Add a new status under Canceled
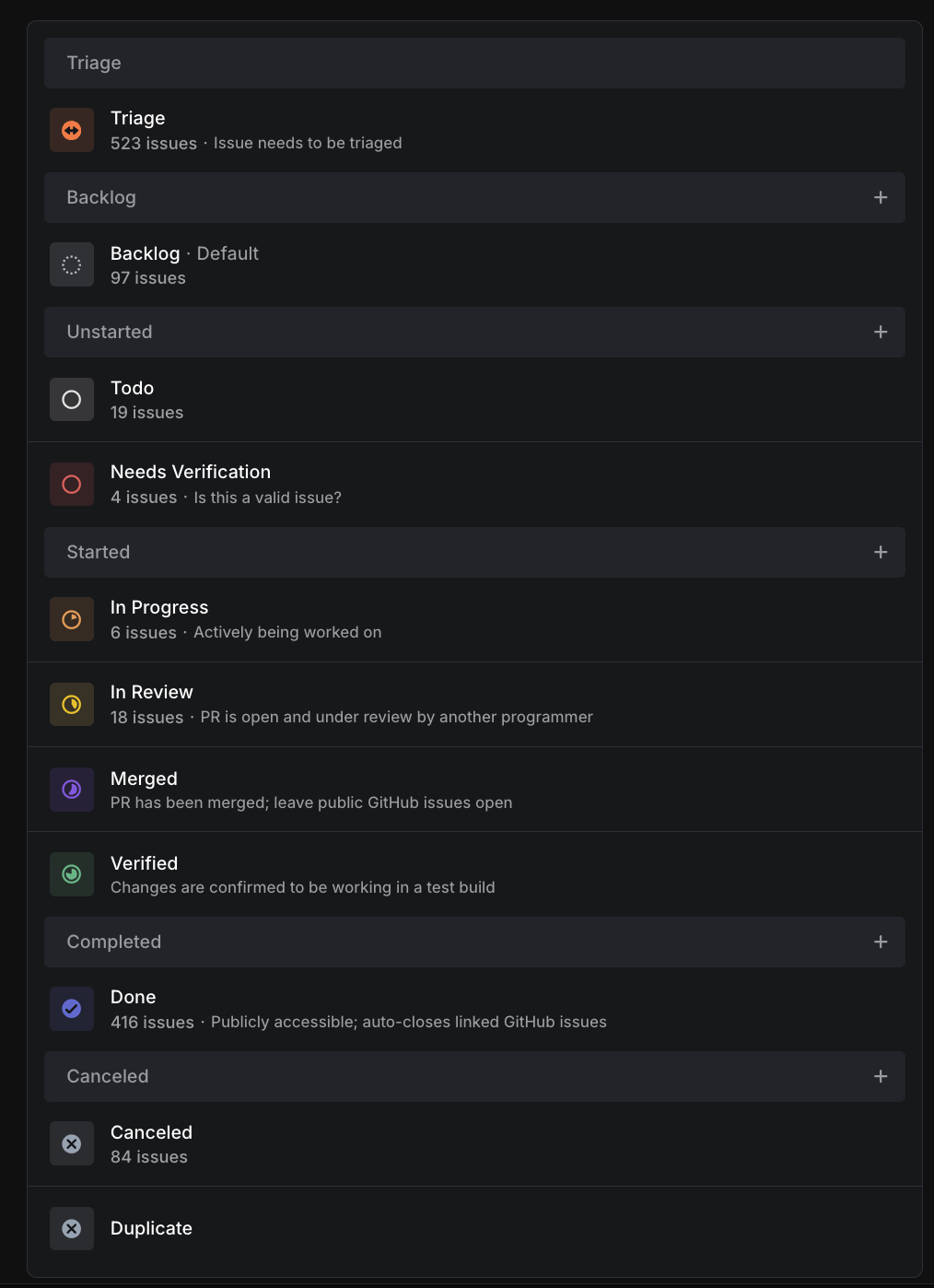The width and height of the screenshot is (934, 1288). click(881, 1076)
